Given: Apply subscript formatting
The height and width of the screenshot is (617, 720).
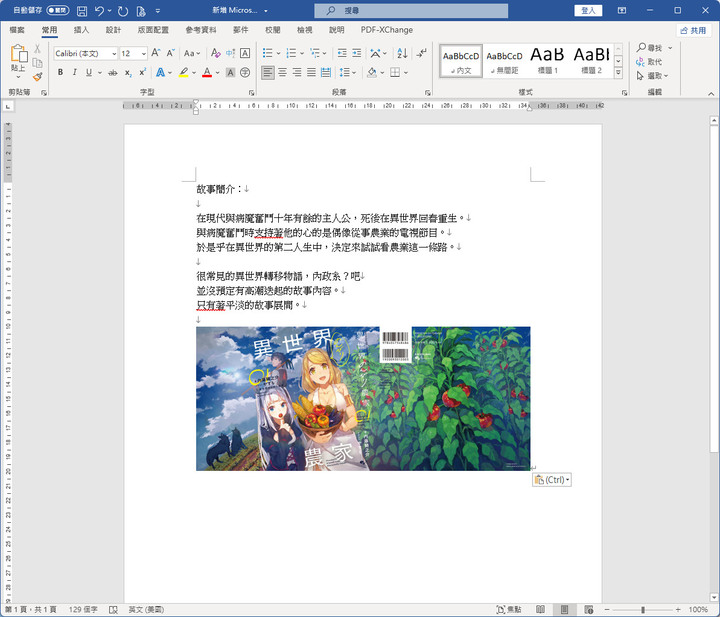Looking at the screenshot, I should 128,73.
